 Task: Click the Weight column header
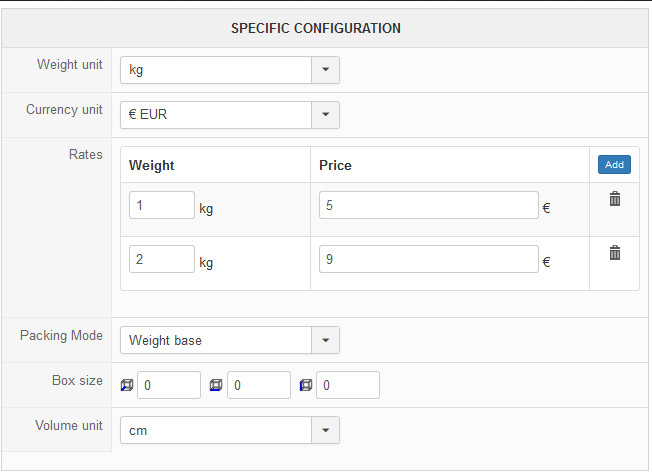(151, 165)
